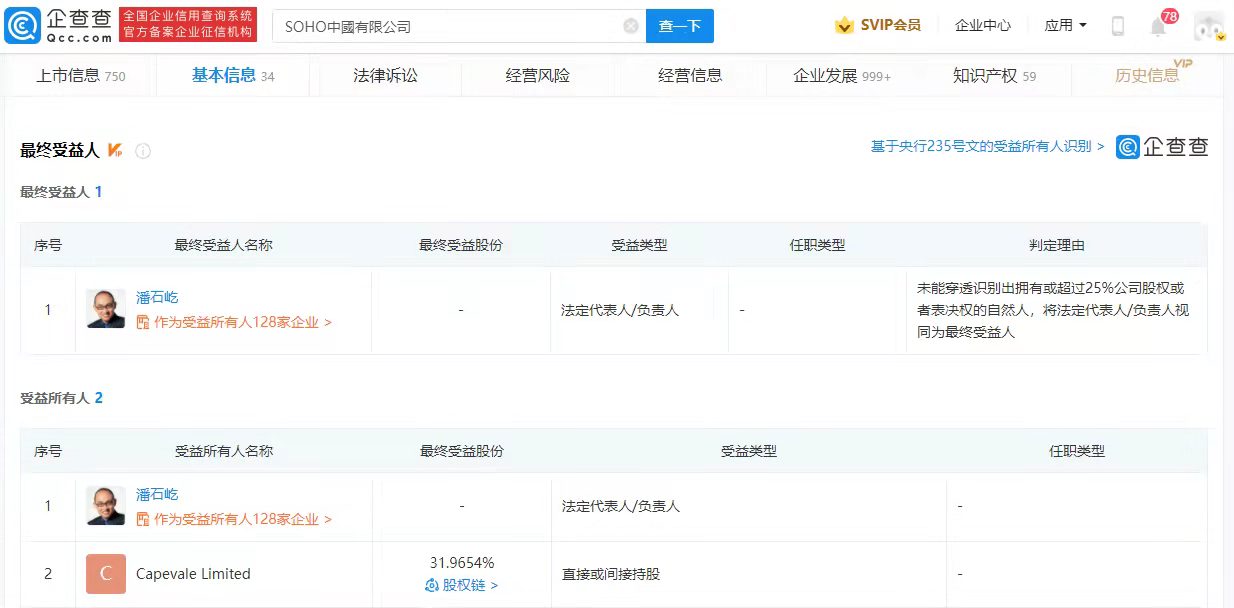Open 基于央行235号文的受益所有人识别 link
Viewport: 1234px width, 608px height.
pyautogui.click(x=987, y=146)
